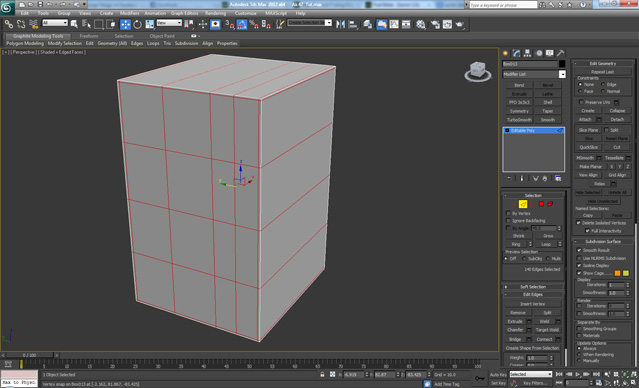
Task: Open the Create Selection Set dropdown
Action: (310, 22)
